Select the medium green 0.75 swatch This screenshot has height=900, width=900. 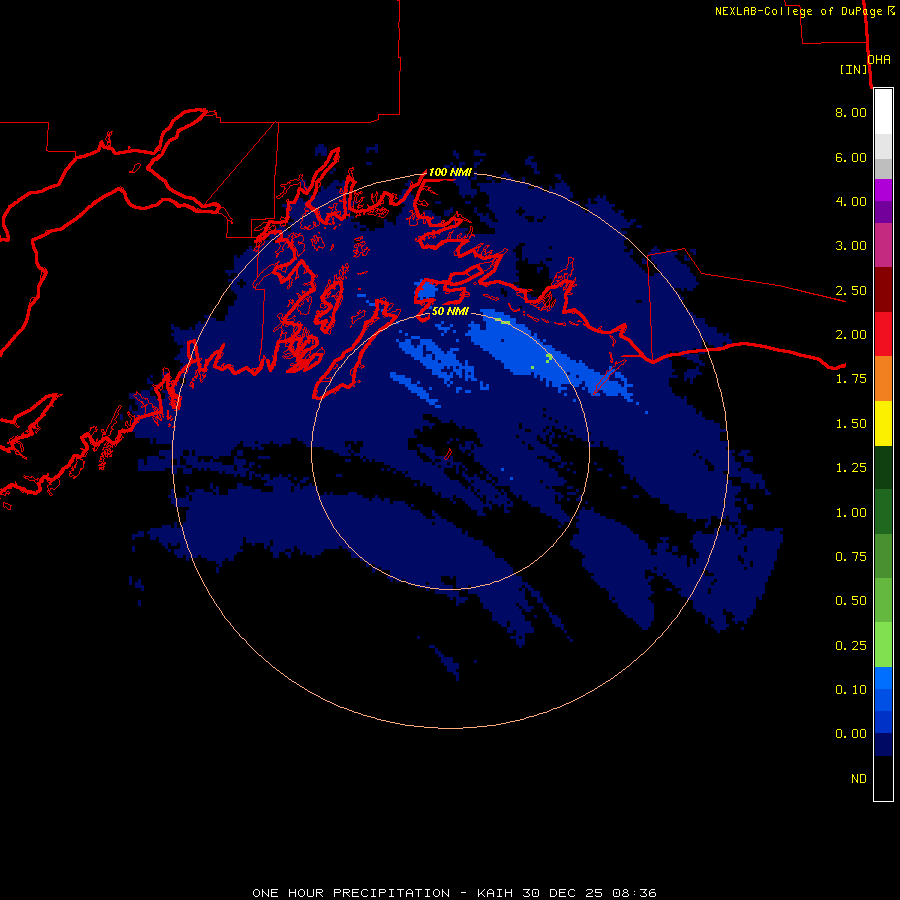(883, 556)
